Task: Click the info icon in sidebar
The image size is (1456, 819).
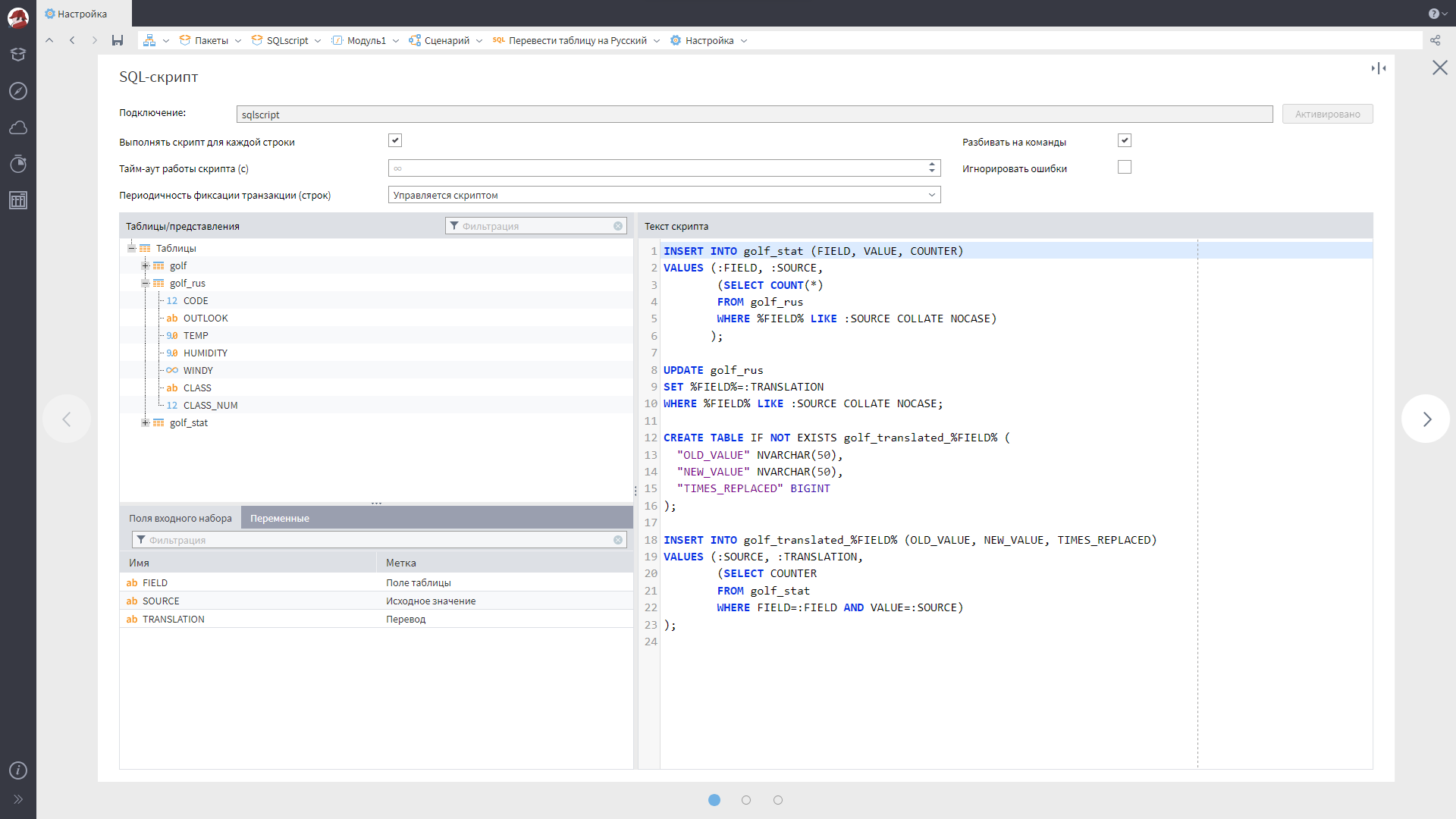Action: pyautogui.click(x=18, y=770)
